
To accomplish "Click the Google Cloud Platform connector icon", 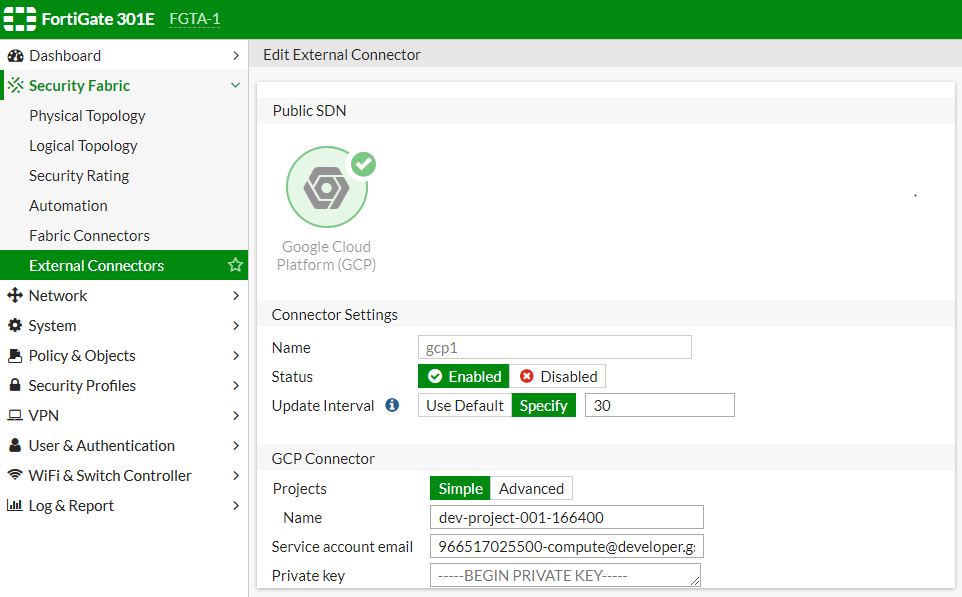I will coord(328,186).
